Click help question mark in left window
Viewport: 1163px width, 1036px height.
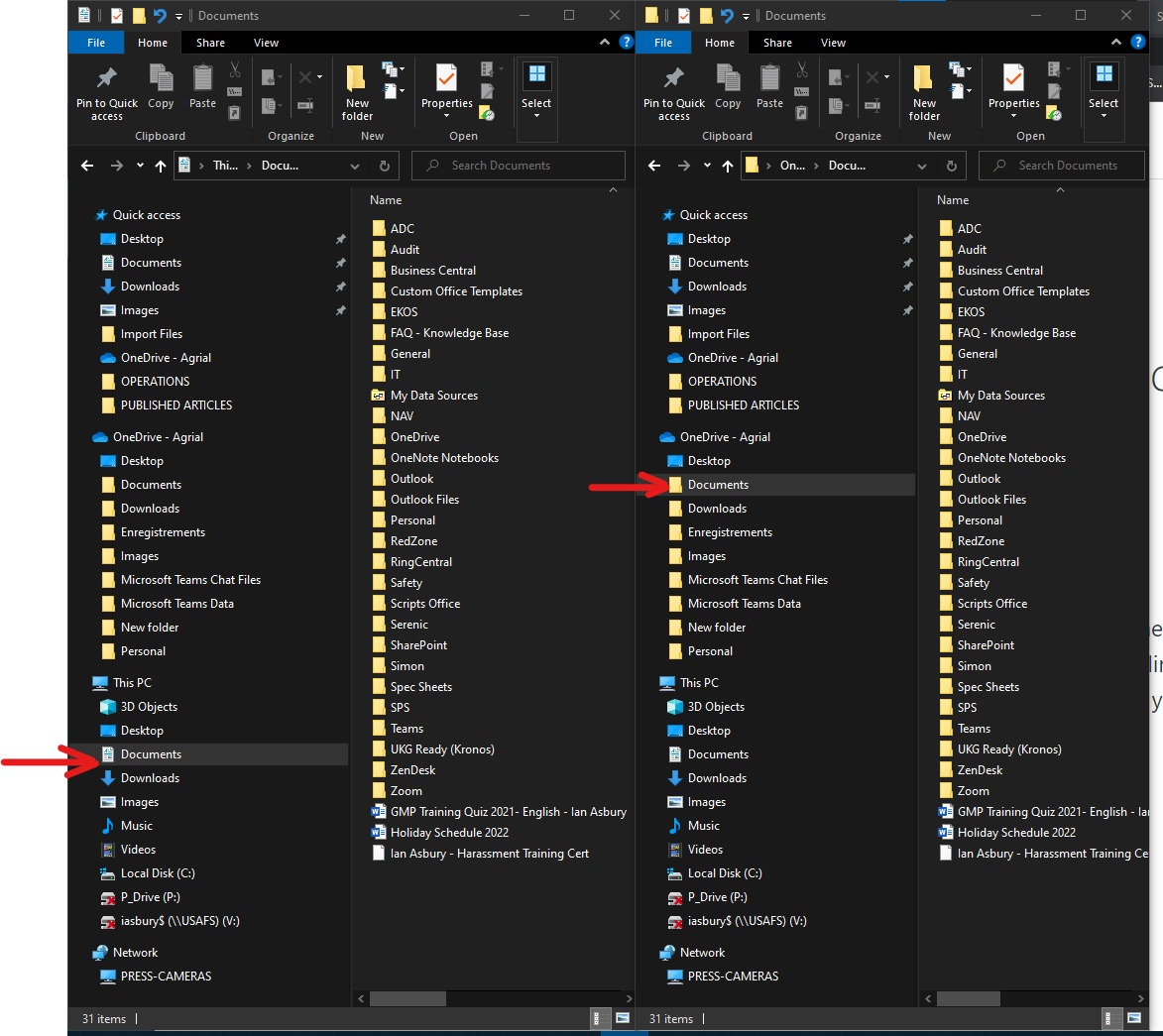click(626, 43)
